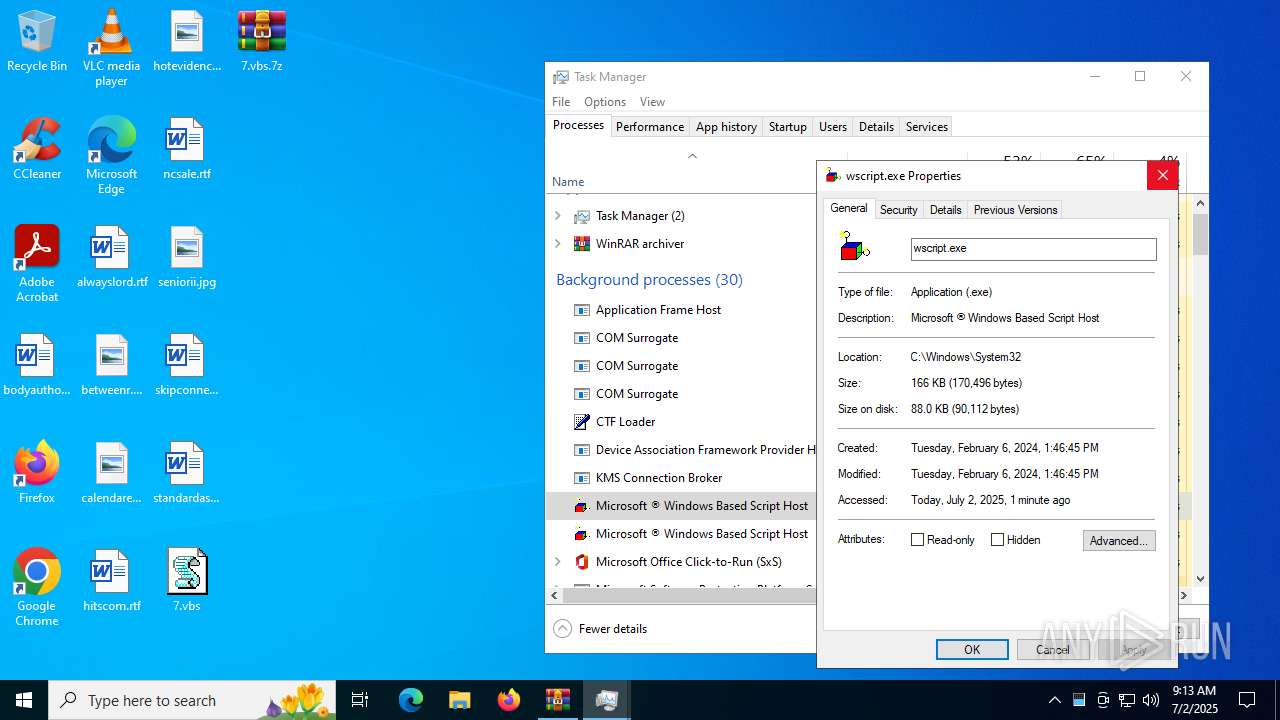Switch to Task Manager's Details tab
Viewport: 1280px width, 720px height.
coord(876,127)
